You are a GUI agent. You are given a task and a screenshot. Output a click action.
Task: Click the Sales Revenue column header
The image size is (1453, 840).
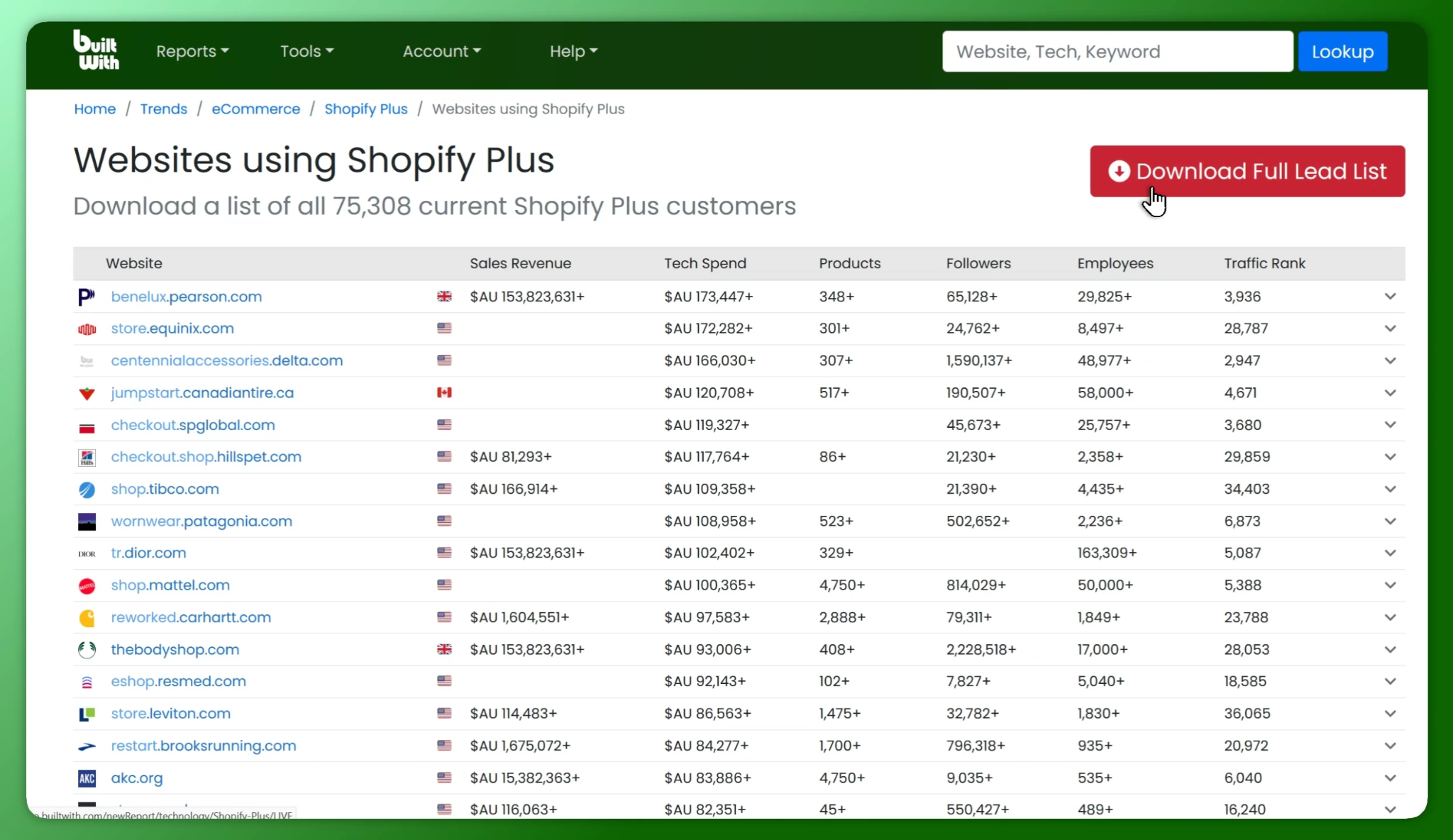coord(521,263)
